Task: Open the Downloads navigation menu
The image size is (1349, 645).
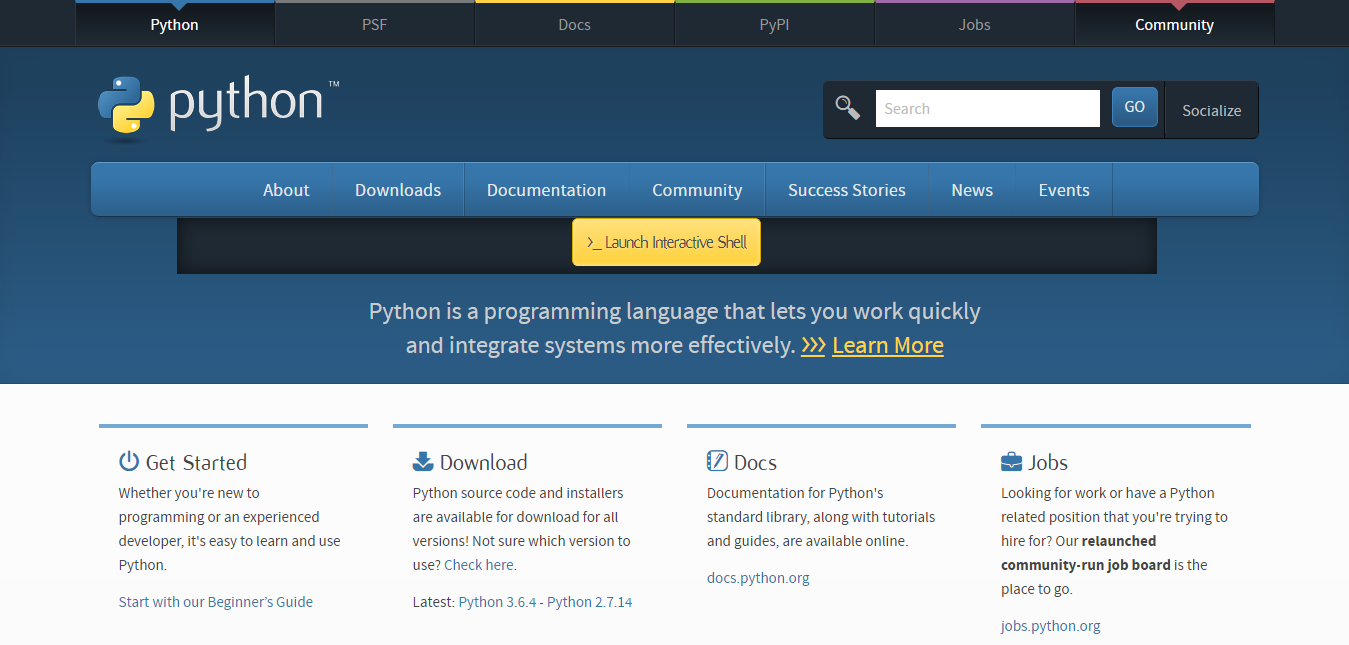Action: (397, 189)
